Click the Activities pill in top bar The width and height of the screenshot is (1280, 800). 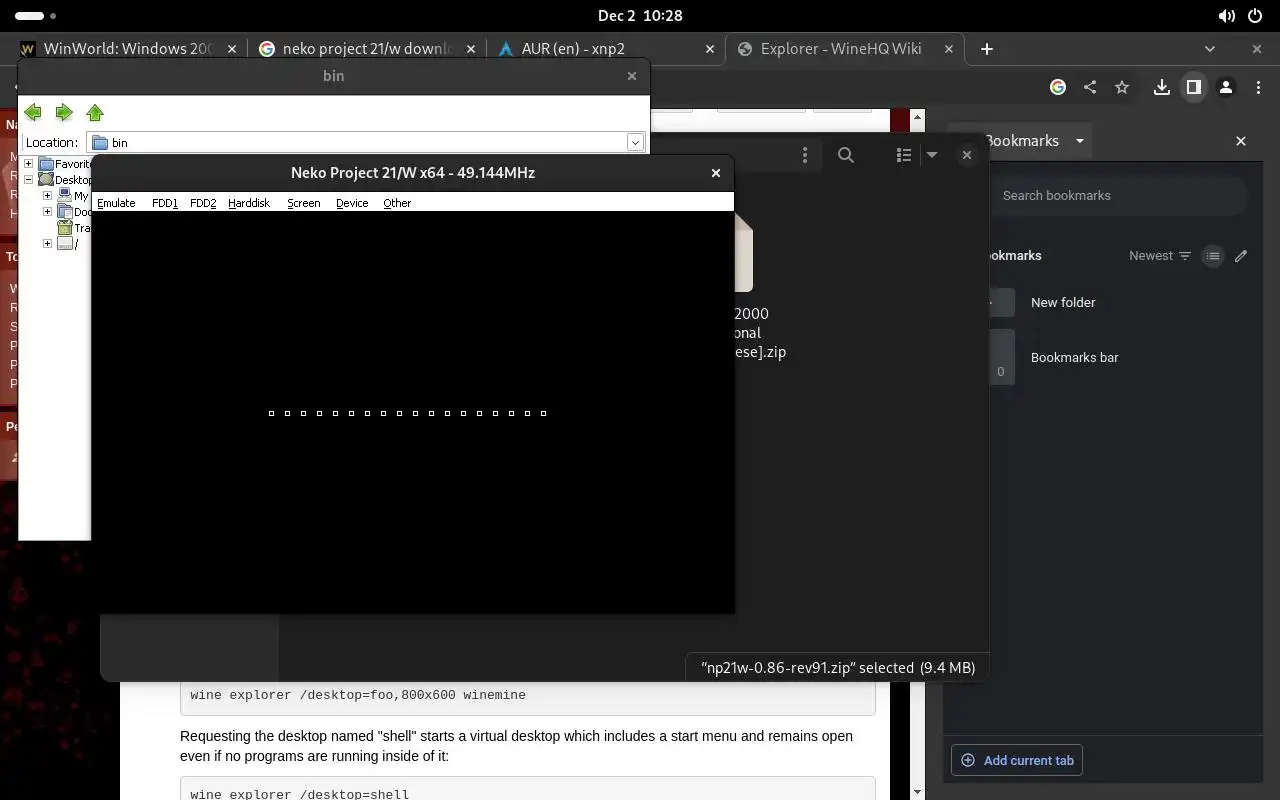tap(36, 16)
